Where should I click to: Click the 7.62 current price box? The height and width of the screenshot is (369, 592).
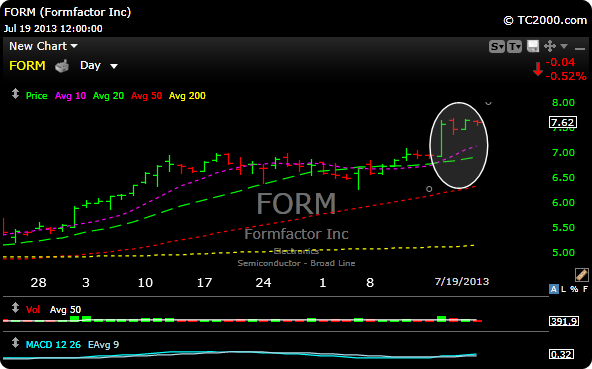[563, 122]
